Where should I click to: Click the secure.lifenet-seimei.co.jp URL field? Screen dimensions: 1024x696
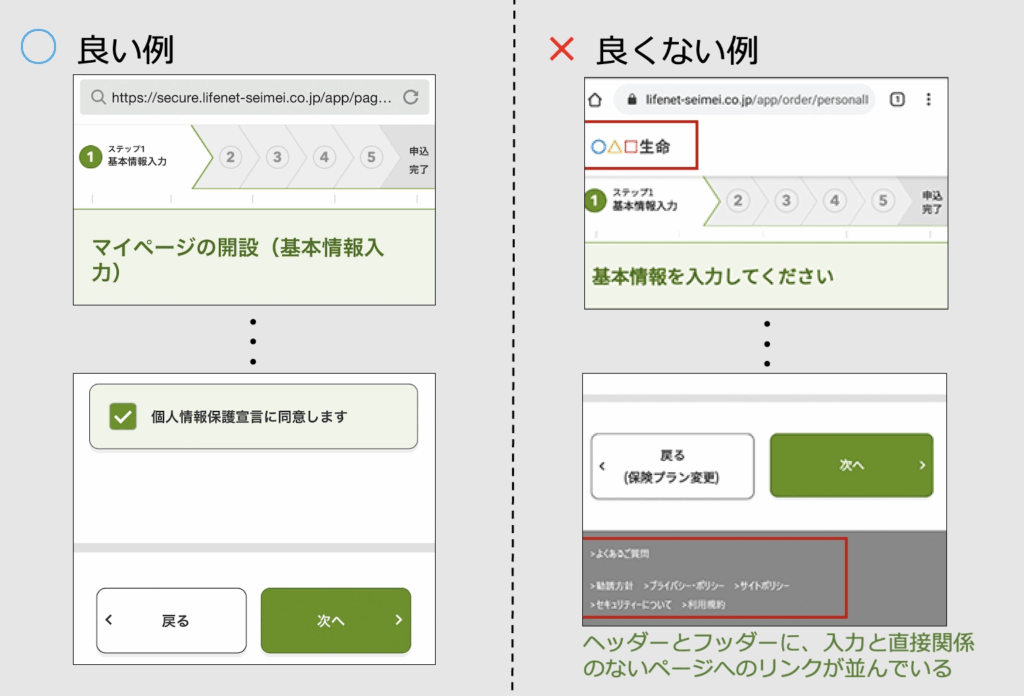[x=245, y=97]
